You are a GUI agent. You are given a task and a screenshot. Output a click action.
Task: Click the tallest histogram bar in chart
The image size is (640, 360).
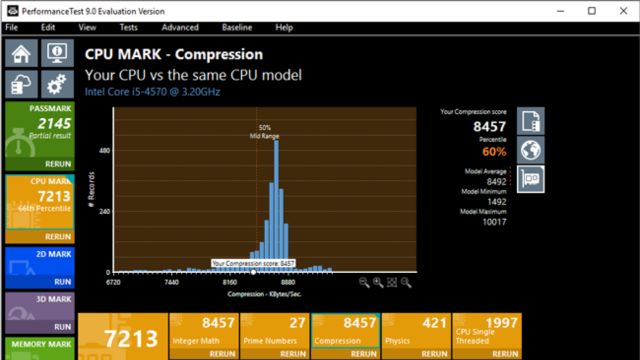pos(276,206)
